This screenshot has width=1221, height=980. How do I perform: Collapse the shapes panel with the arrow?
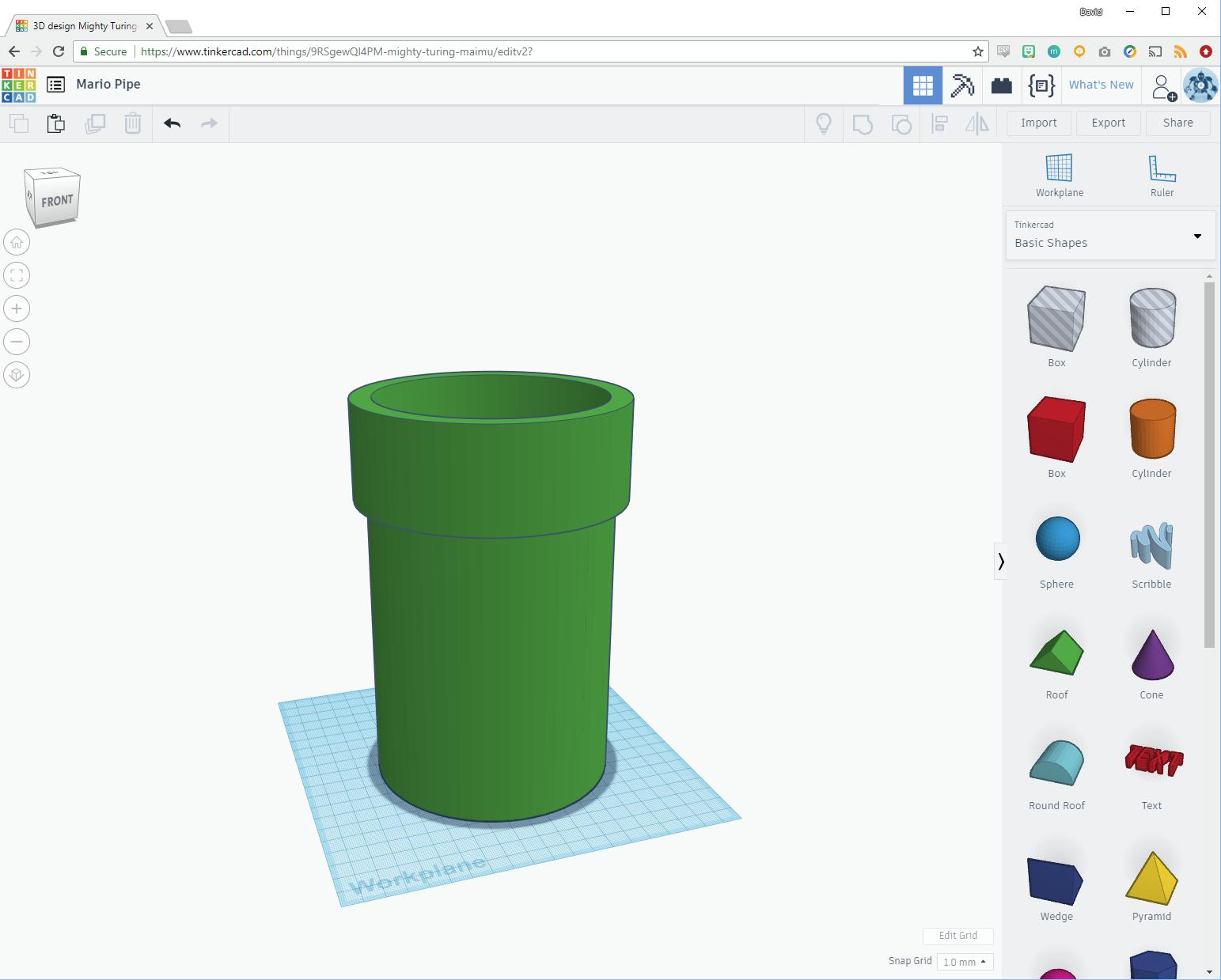pos(1000,562)
